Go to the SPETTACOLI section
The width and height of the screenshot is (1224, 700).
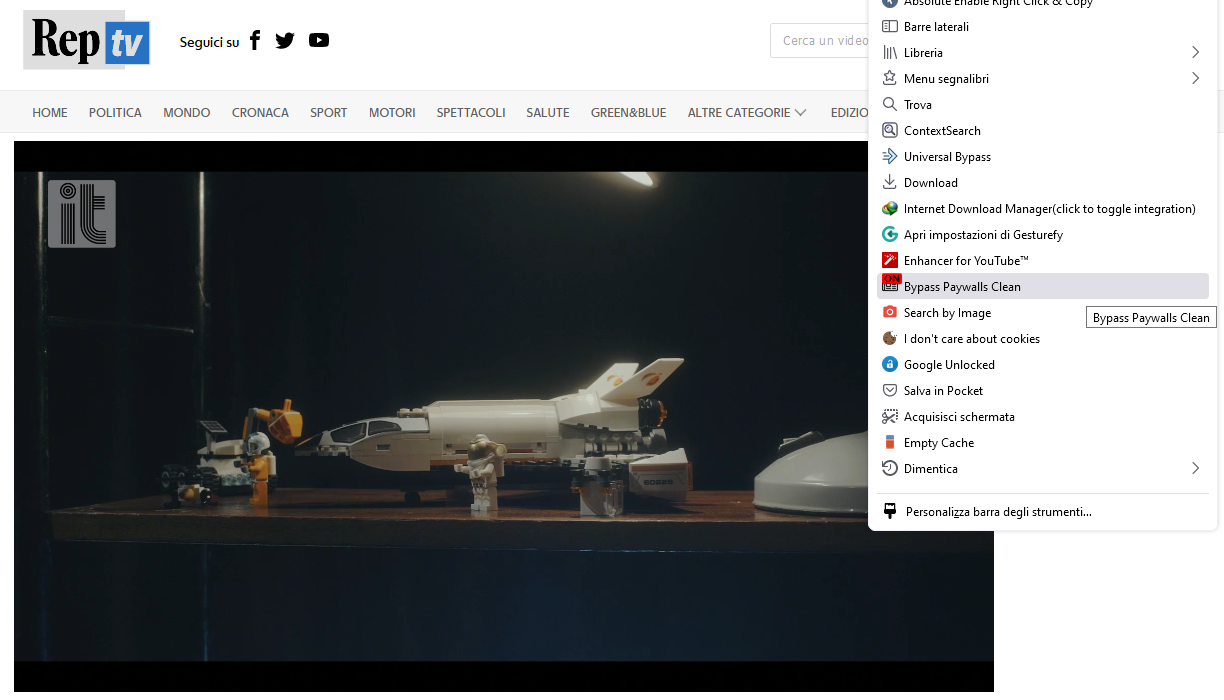pos(471,113)
